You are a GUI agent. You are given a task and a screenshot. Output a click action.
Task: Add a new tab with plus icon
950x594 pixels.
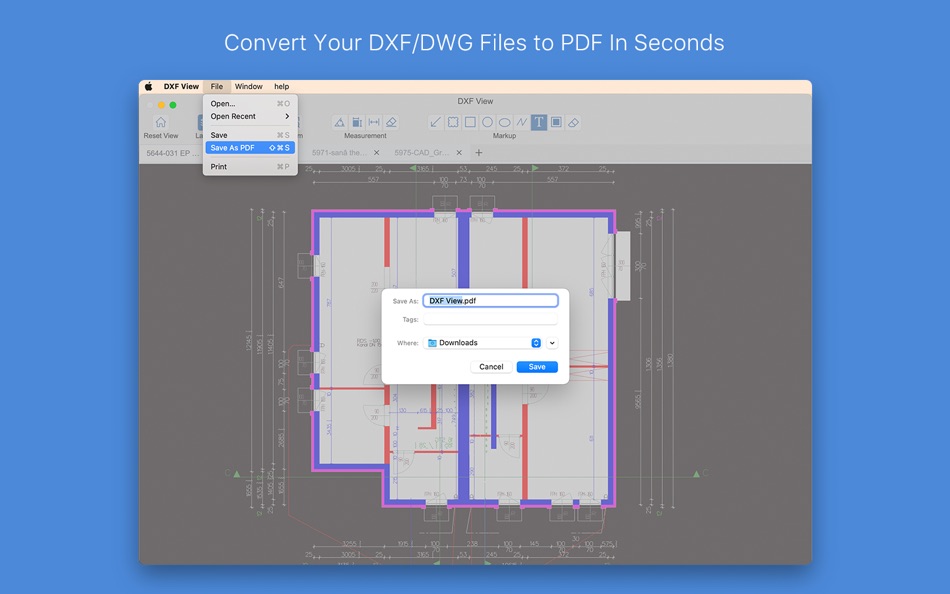(479, 153)
